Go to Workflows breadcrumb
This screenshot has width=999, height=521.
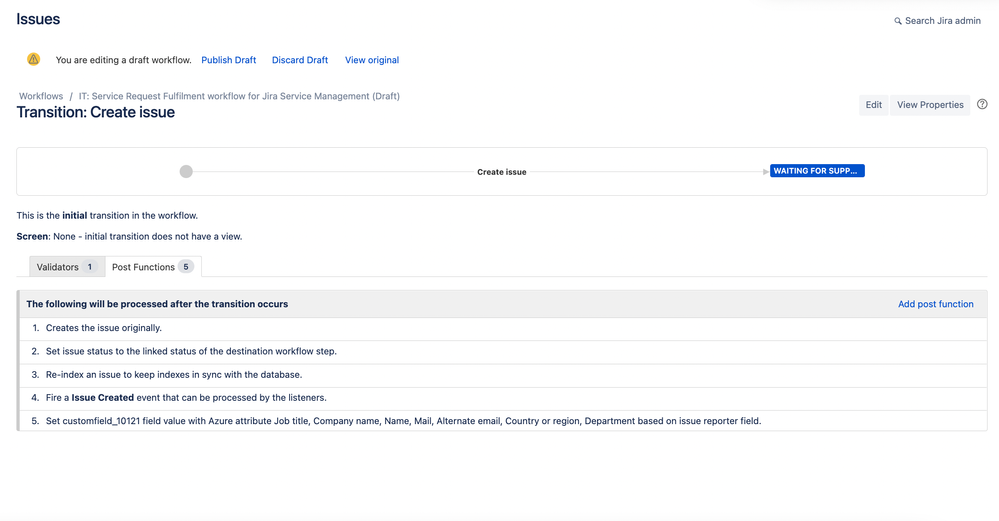click(x=41, y=96)
